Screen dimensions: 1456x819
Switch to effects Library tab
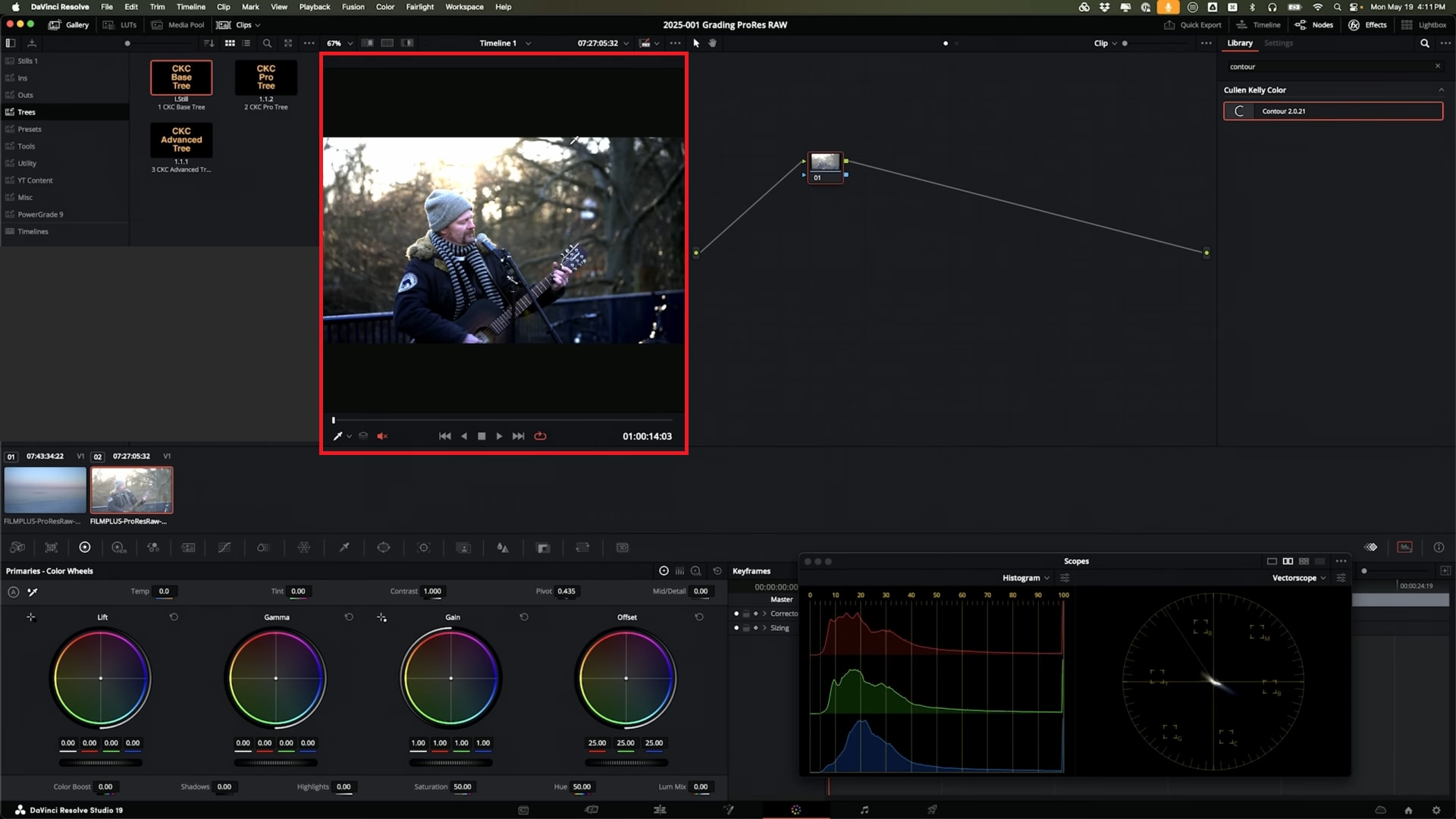click(x=1240, y=43)
